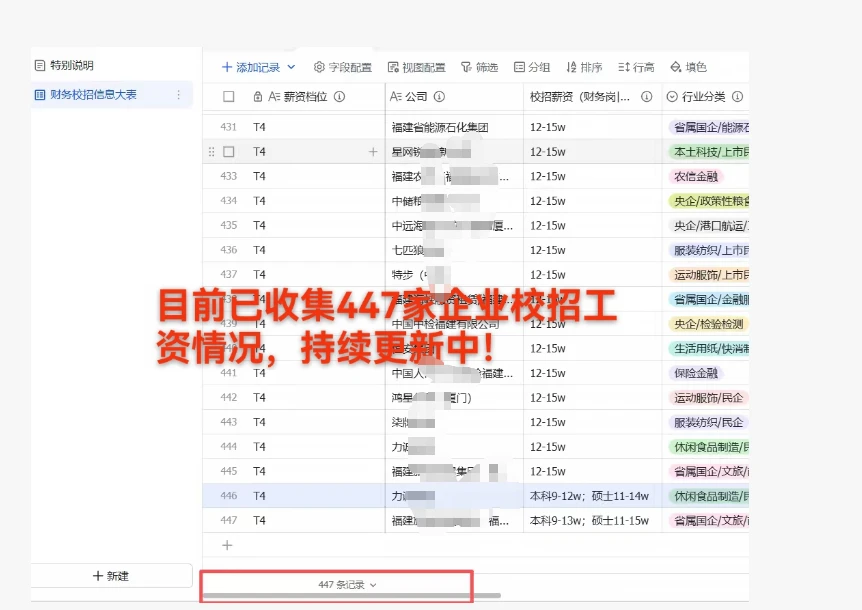
Task: Click the info icon beside 行业分类 column
Action: click(x=738, y=97)
